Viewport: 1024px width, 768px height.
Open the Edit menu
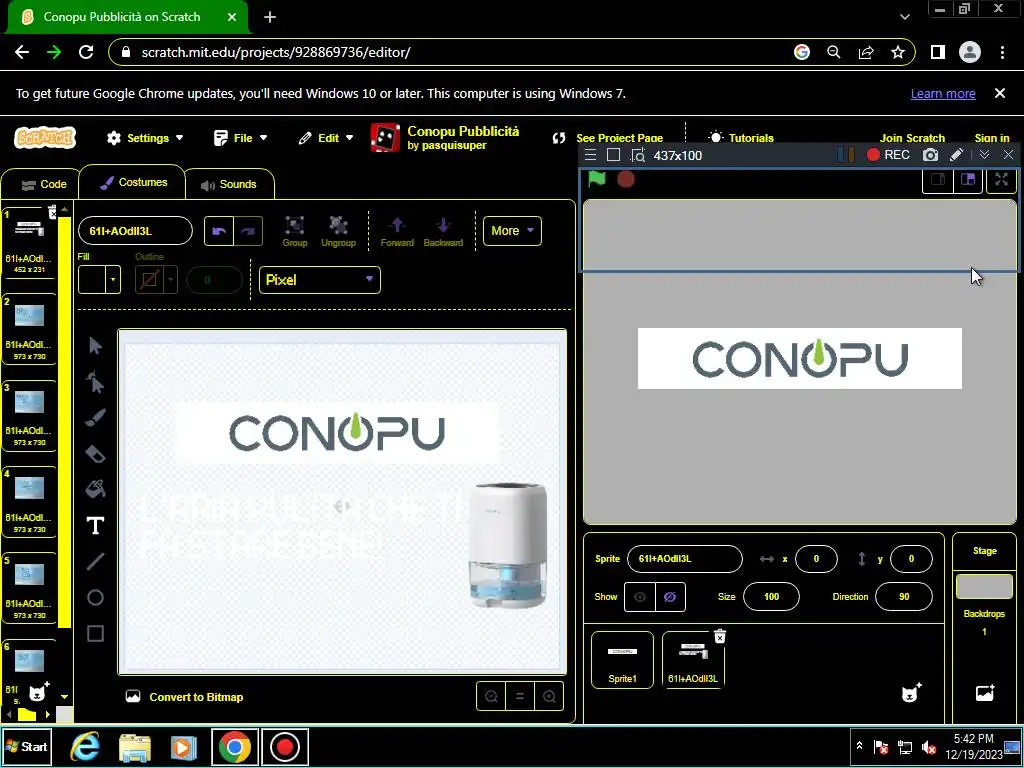tap(326, 138)
